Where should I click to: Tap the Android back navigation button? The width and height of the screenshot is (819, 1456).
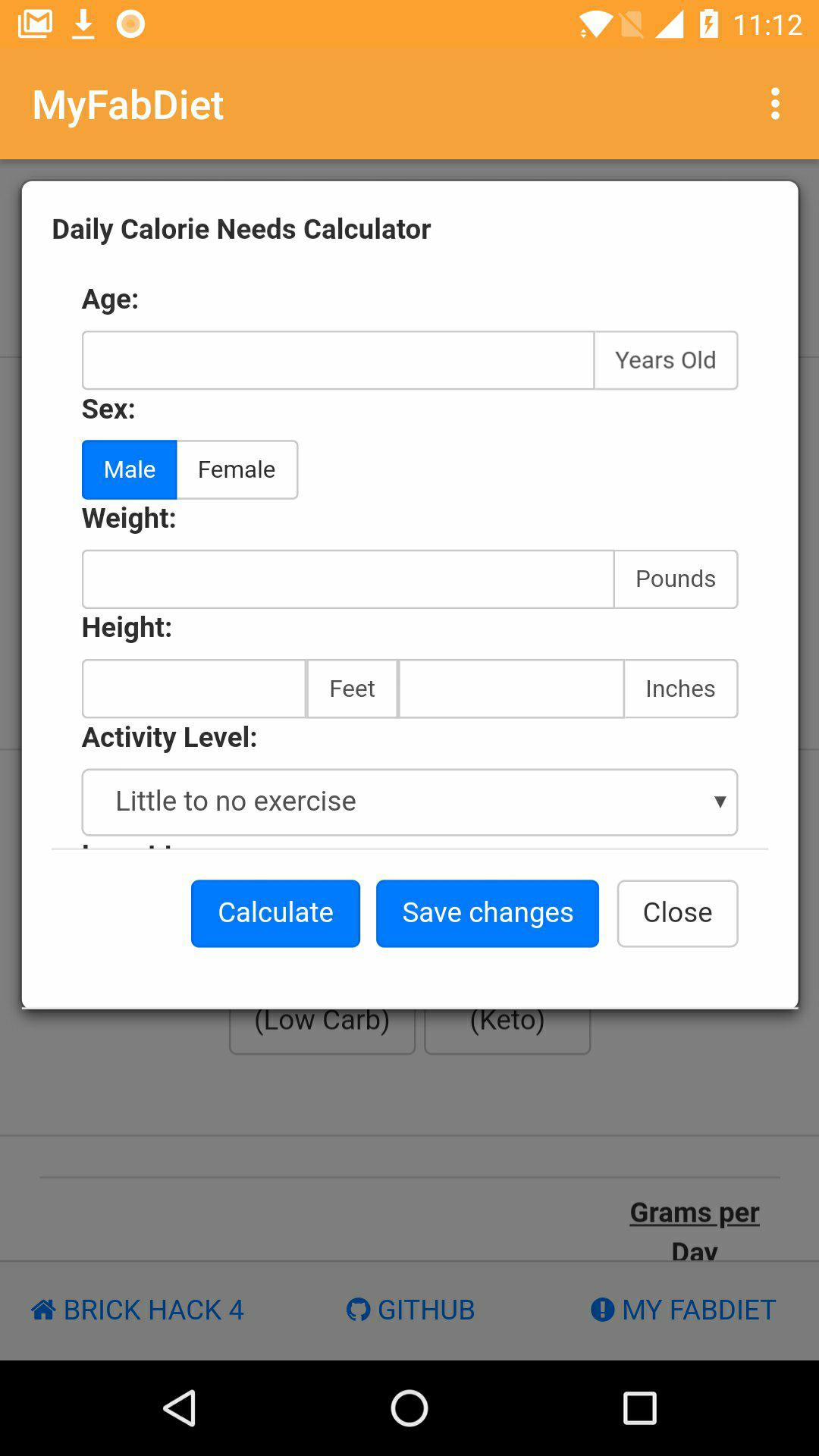[x=180, y=1408]
